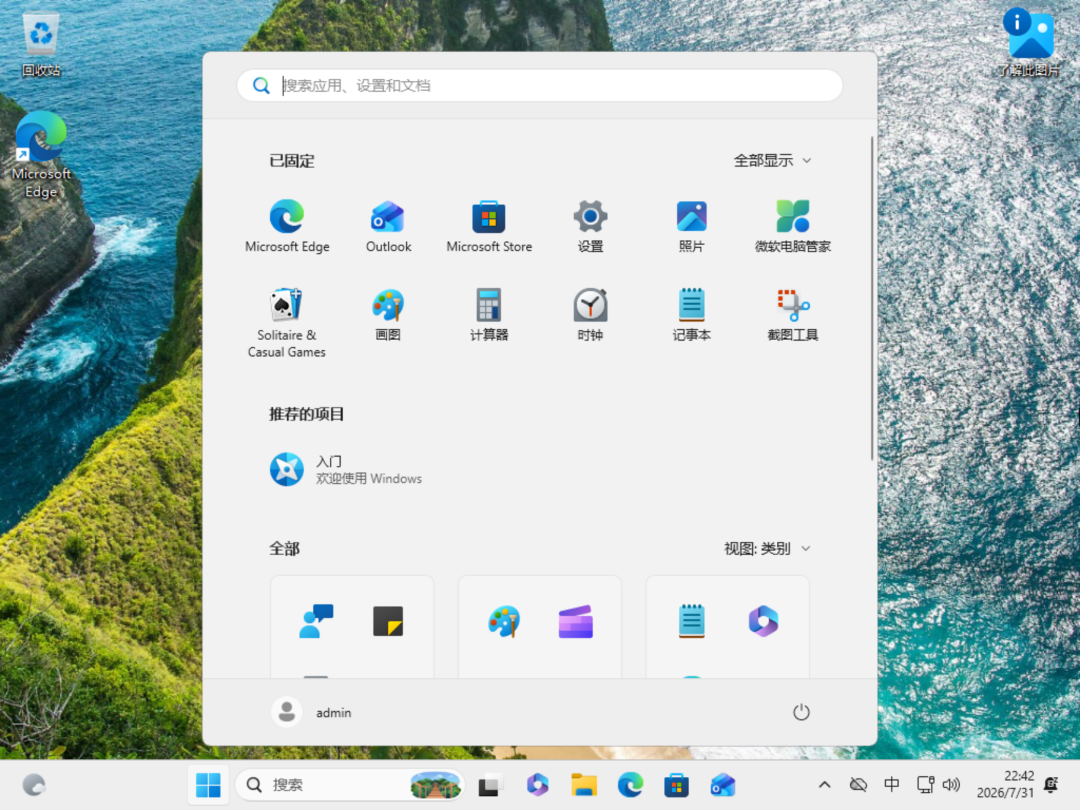Show hidden tray icons chevron

coord(824,785)
